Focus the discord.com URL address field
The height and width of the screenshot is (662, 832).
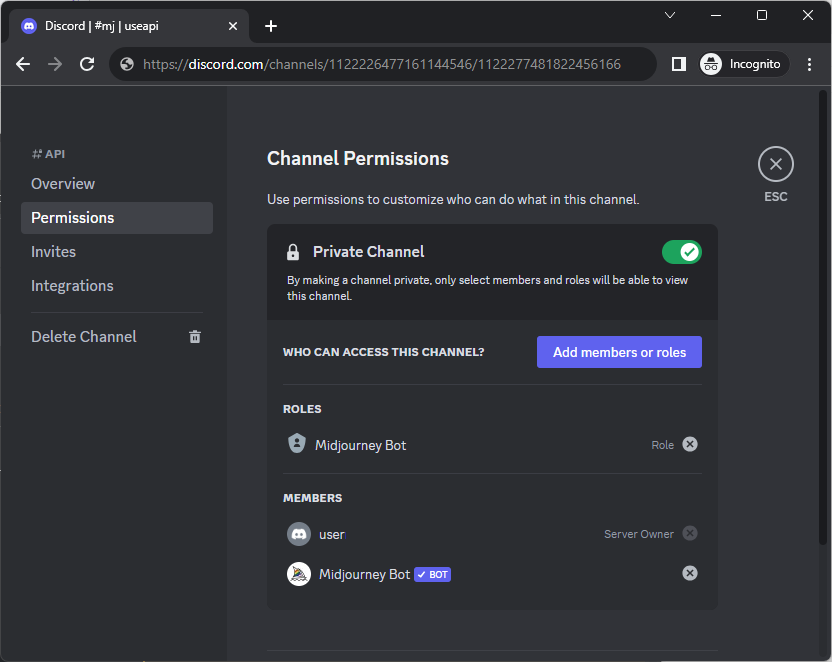pos(382,64)
